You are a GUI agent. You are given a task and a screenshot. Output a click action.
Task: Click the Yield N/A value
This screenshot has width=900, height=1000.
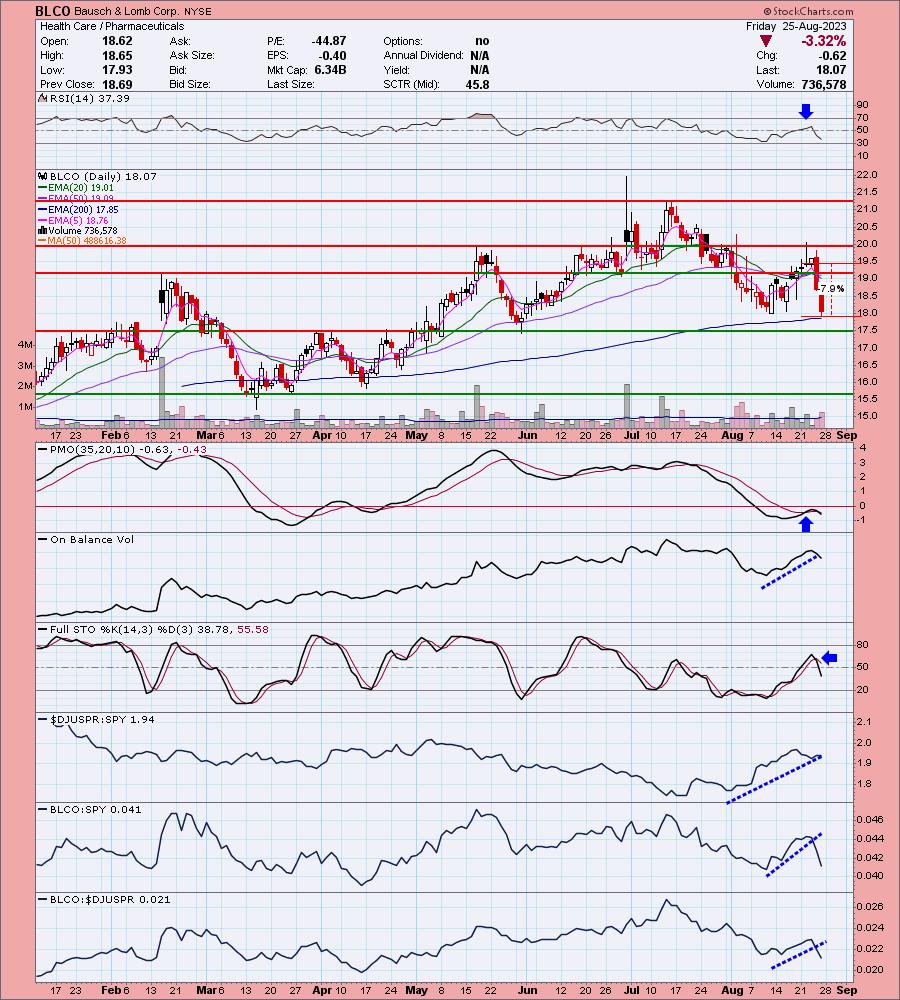[x=480, y=70]
